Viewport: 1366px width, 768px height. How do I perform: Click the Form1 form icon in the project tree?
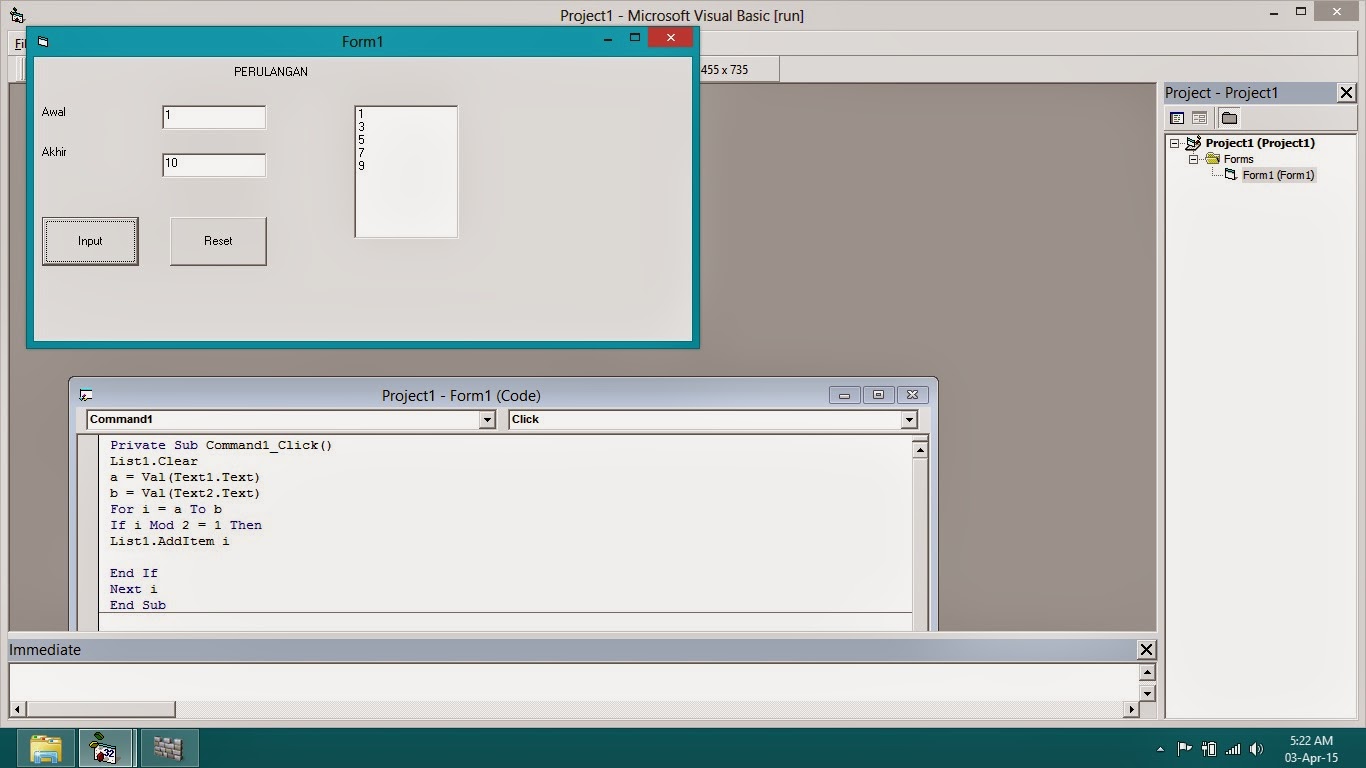point(1233,175)
